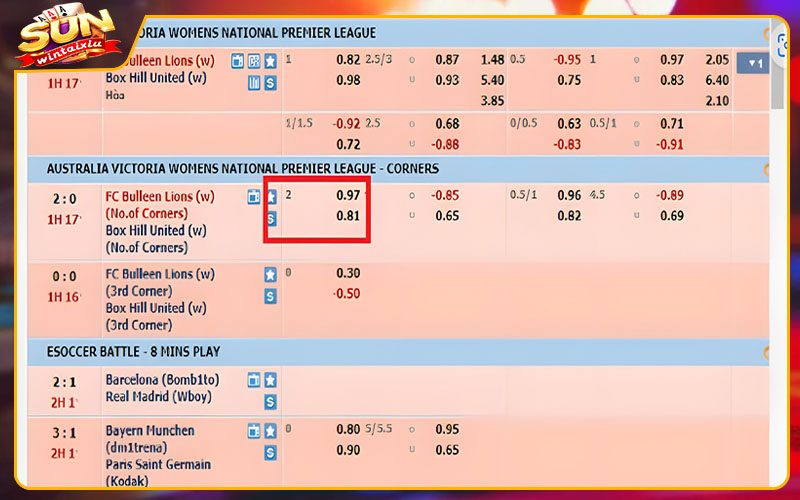
Task: Toggle favorite star for 3rd Corner match
Action: pos(270,274)
